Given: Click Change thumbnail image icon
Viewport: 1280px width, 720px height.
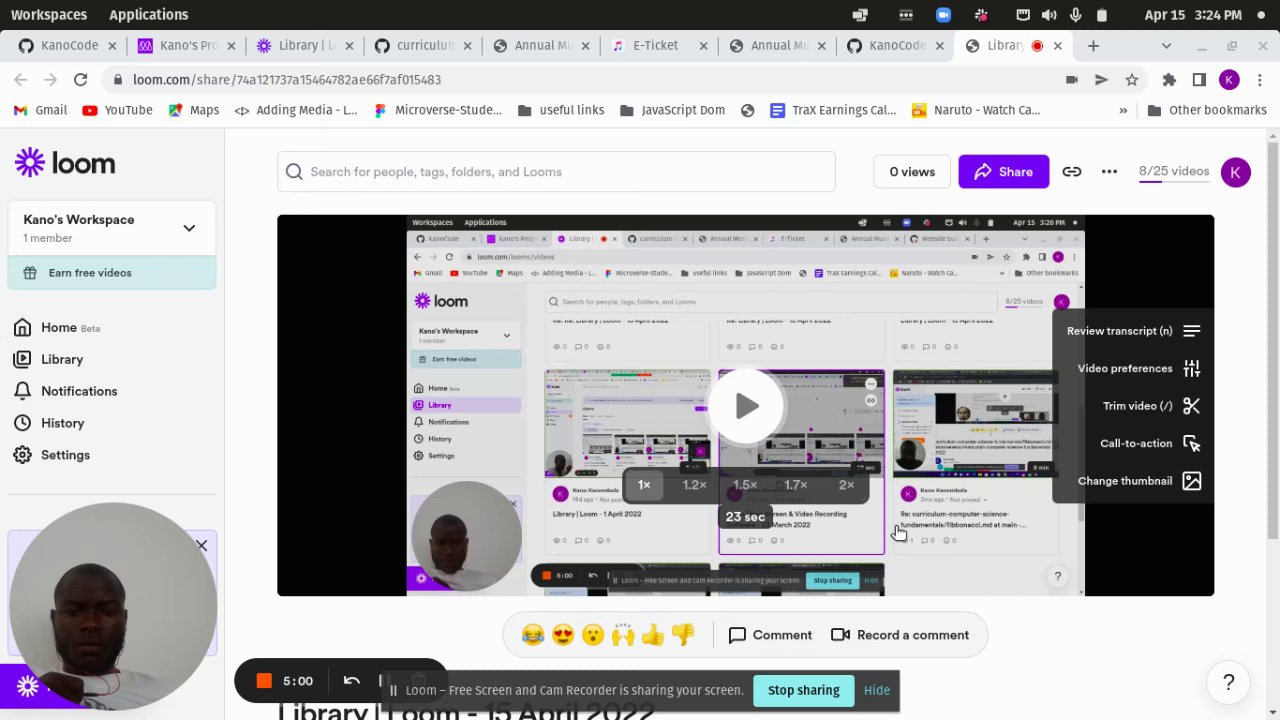Looking at the screenshot, I should click(1191, 481).
